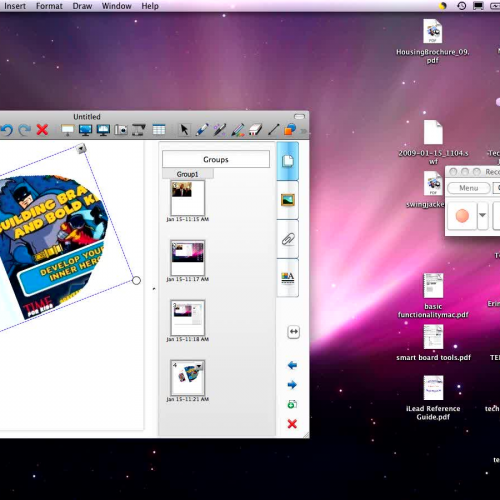Viewport: 500px width, 500px height.
Task: Move sidebar with double-arrow button
Action: (293, 332)
